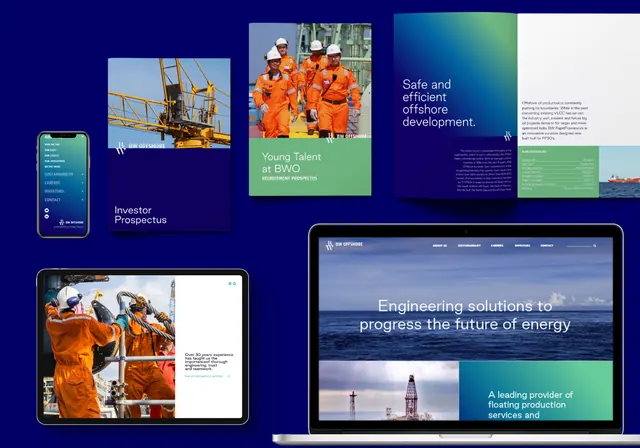The image size is (640, 448).
Task: Click the BW monogram on open brochure spread
Action: pyautogui.click(x=507, y=136)
